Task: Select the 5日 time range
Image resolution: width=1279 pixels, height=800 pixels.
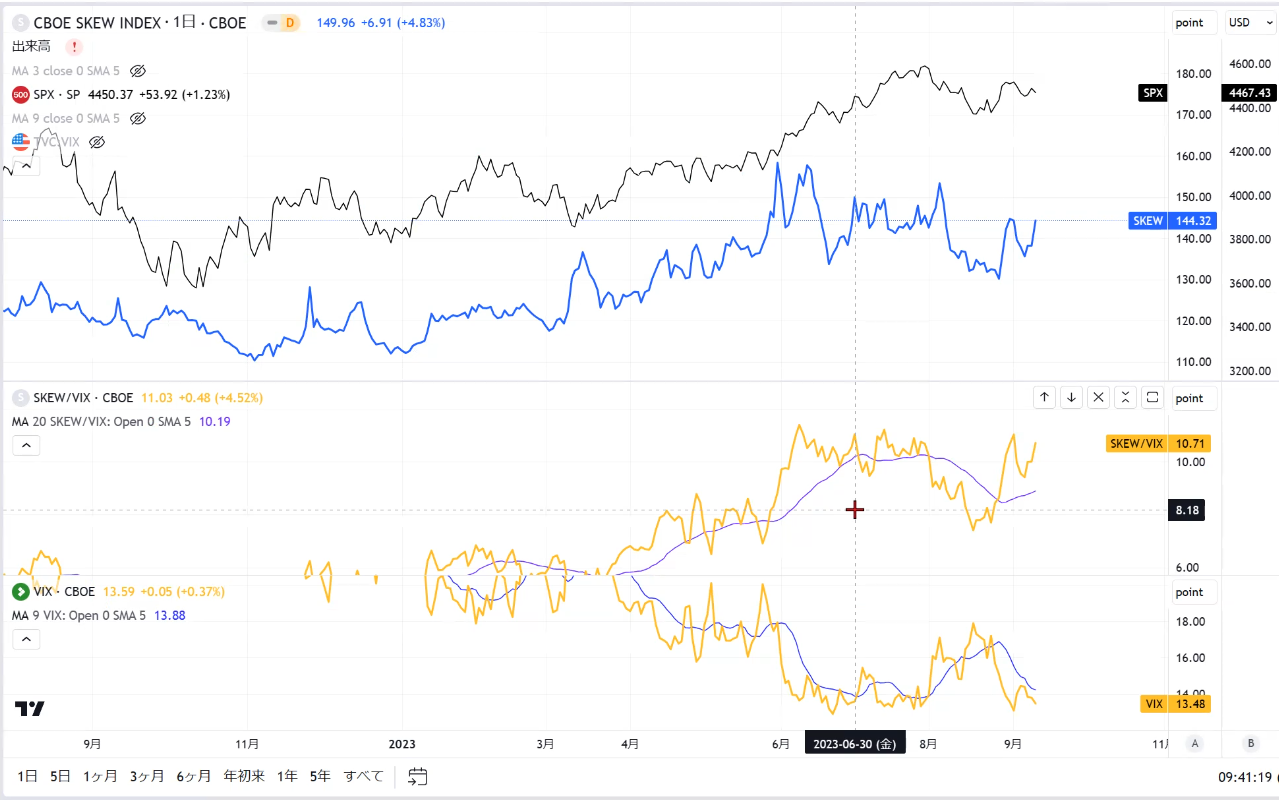Action: [61, 776]
